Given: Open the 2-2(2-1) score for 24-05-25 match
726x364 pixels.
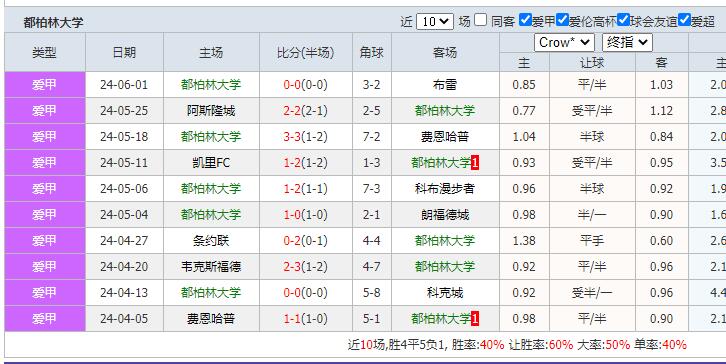Looking at the screenshot, I should pos(306,111).
